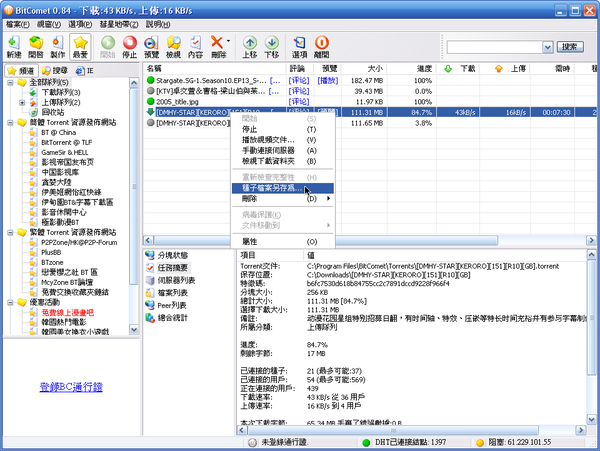Collapse the 全部隊列(5) tree node
Image resolution: width=600 pixels, height=451 pixels.
(10, 82)
